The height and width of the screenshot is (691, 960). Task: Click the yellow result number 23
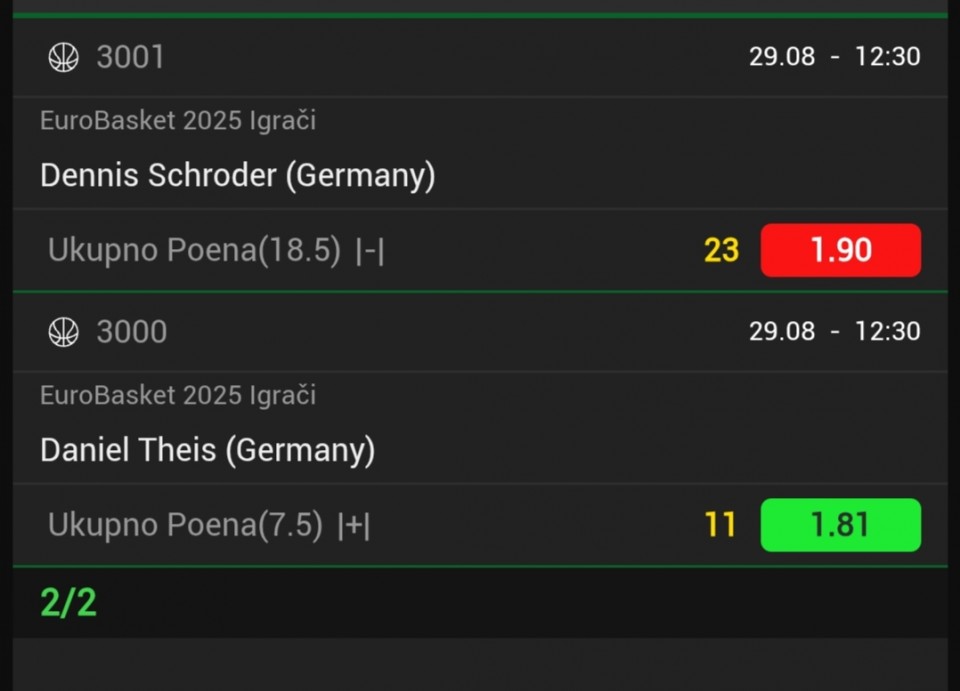(x=722, y=250)
